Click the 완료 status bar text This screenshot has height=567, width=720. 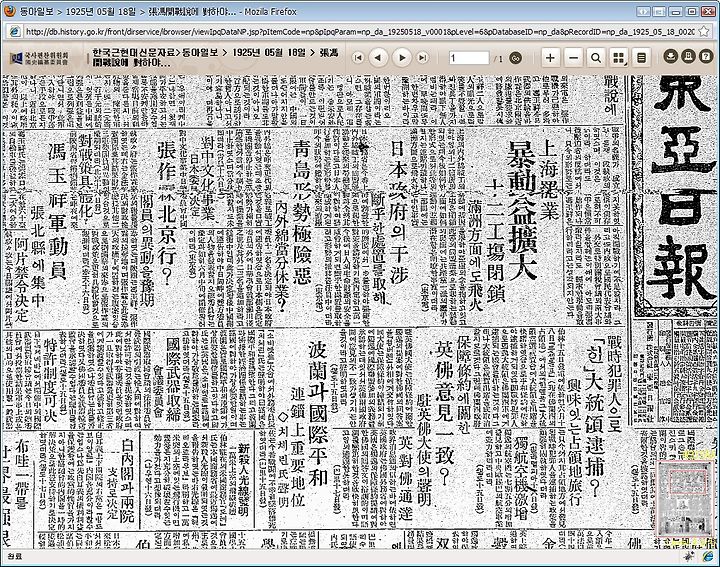click(x=14, y=556)
